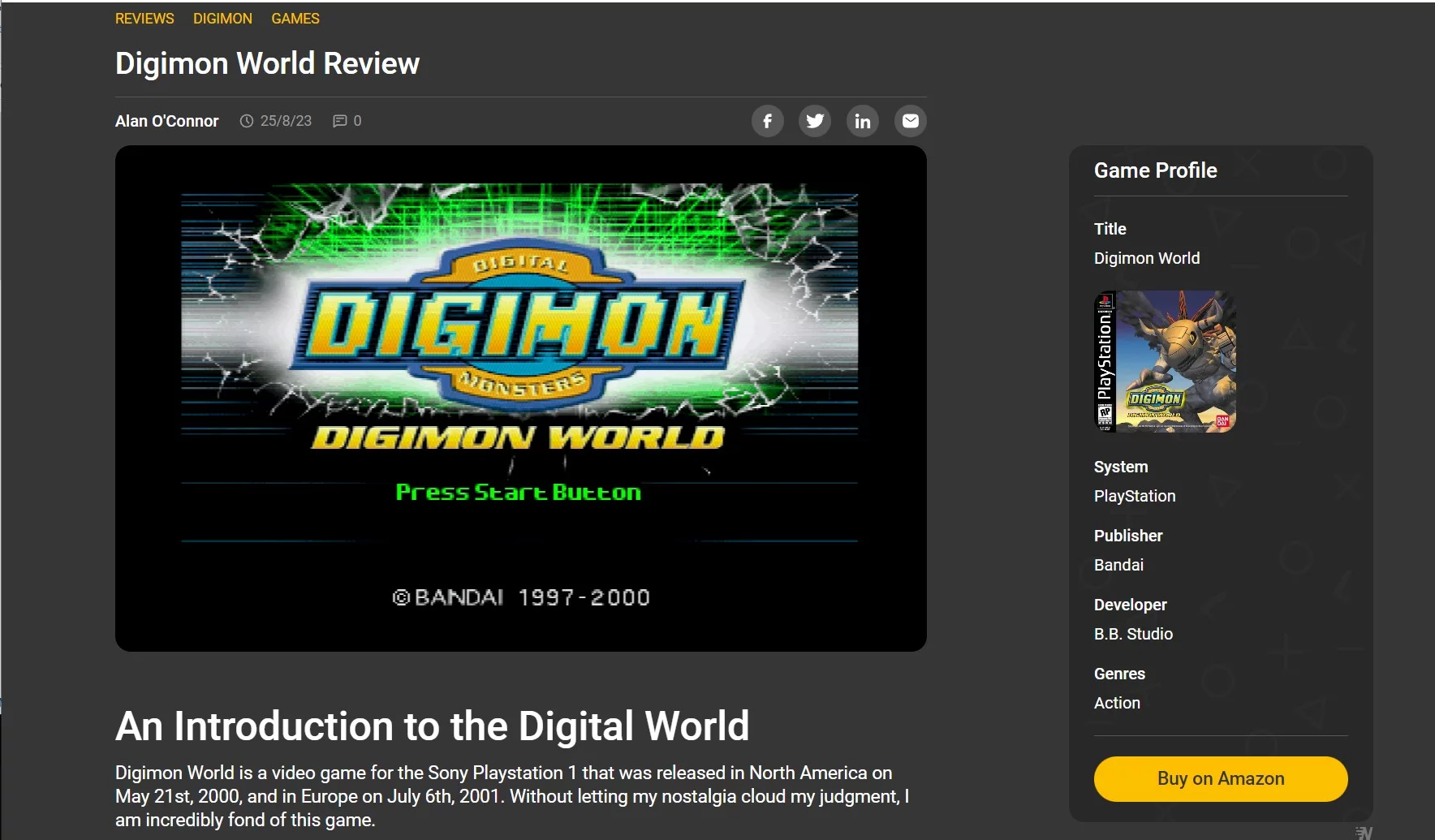The image size is (1435, 840).
Task: Click the Introduction to the Digital World heading
Action: pyautogui.click(x=433, y=726)
